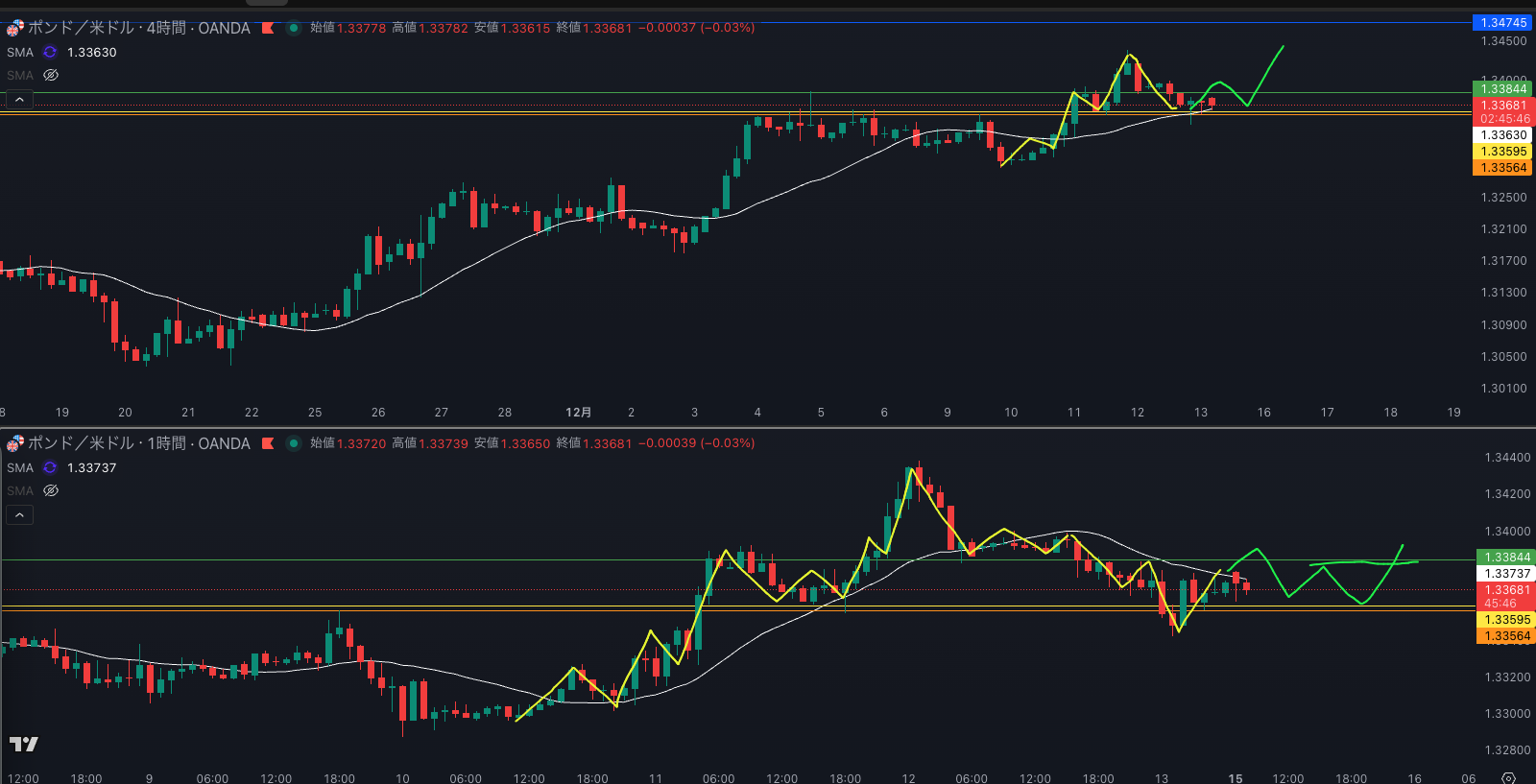Show the hidden SMA indicator in 4-hour chart

[x=51, y=75]
